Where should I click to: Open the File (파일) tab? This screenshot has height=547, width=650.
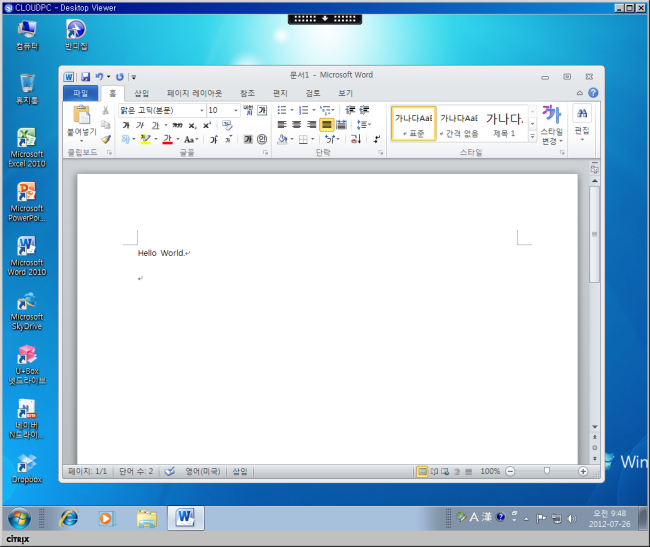click(80, 93)
